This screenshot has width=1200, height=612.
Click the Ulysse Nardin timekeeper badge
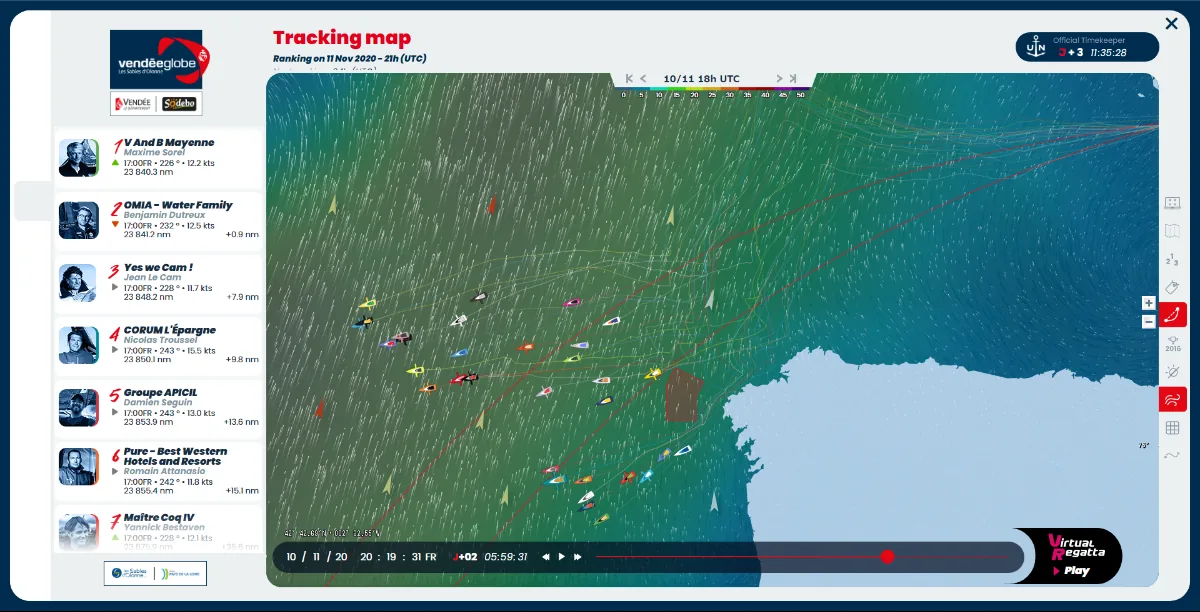pos(1088,47)
